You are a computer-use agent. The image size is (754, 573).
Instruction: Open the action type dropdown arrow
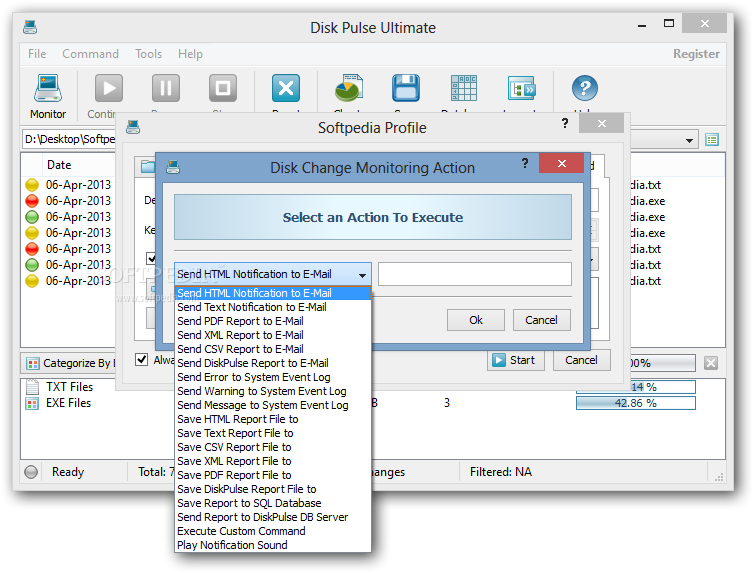point(363,275)
